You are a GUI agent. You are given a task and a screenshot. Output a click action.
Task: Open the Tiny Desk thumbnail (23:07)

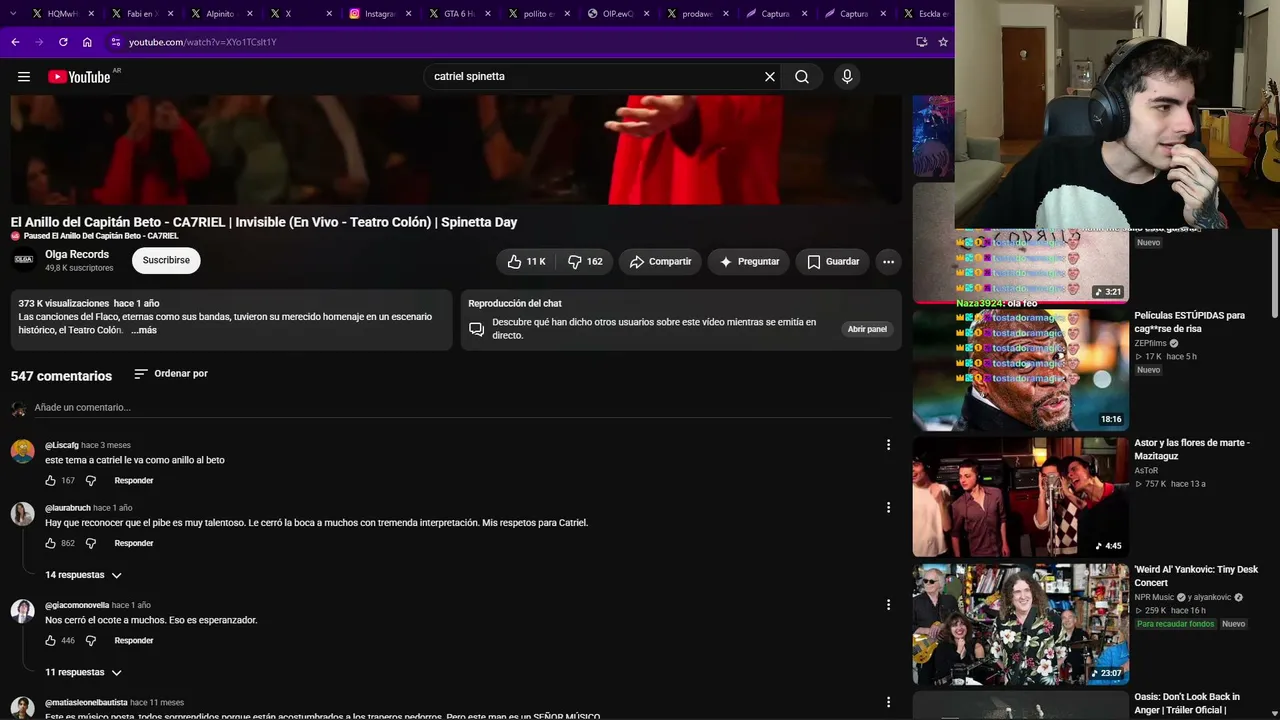(x=1020, y=624)
